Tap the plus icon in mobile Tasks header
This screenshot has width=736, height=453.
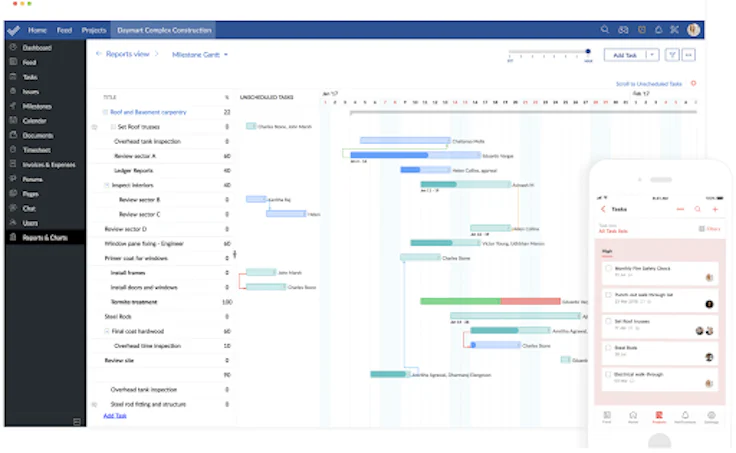tap(715, 209)
